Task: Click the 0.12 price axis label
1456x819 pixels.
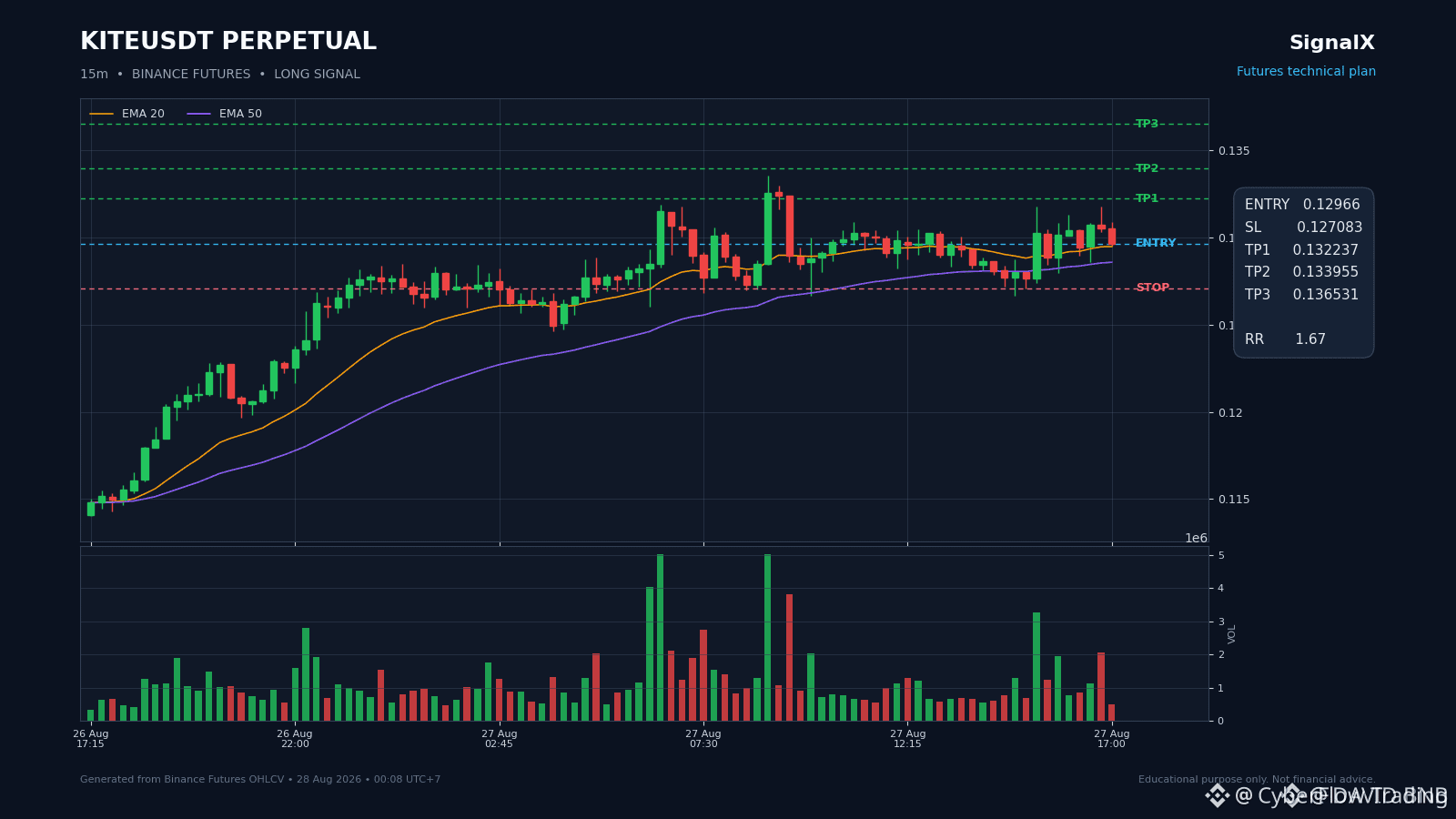Action: click(1230, 413)
